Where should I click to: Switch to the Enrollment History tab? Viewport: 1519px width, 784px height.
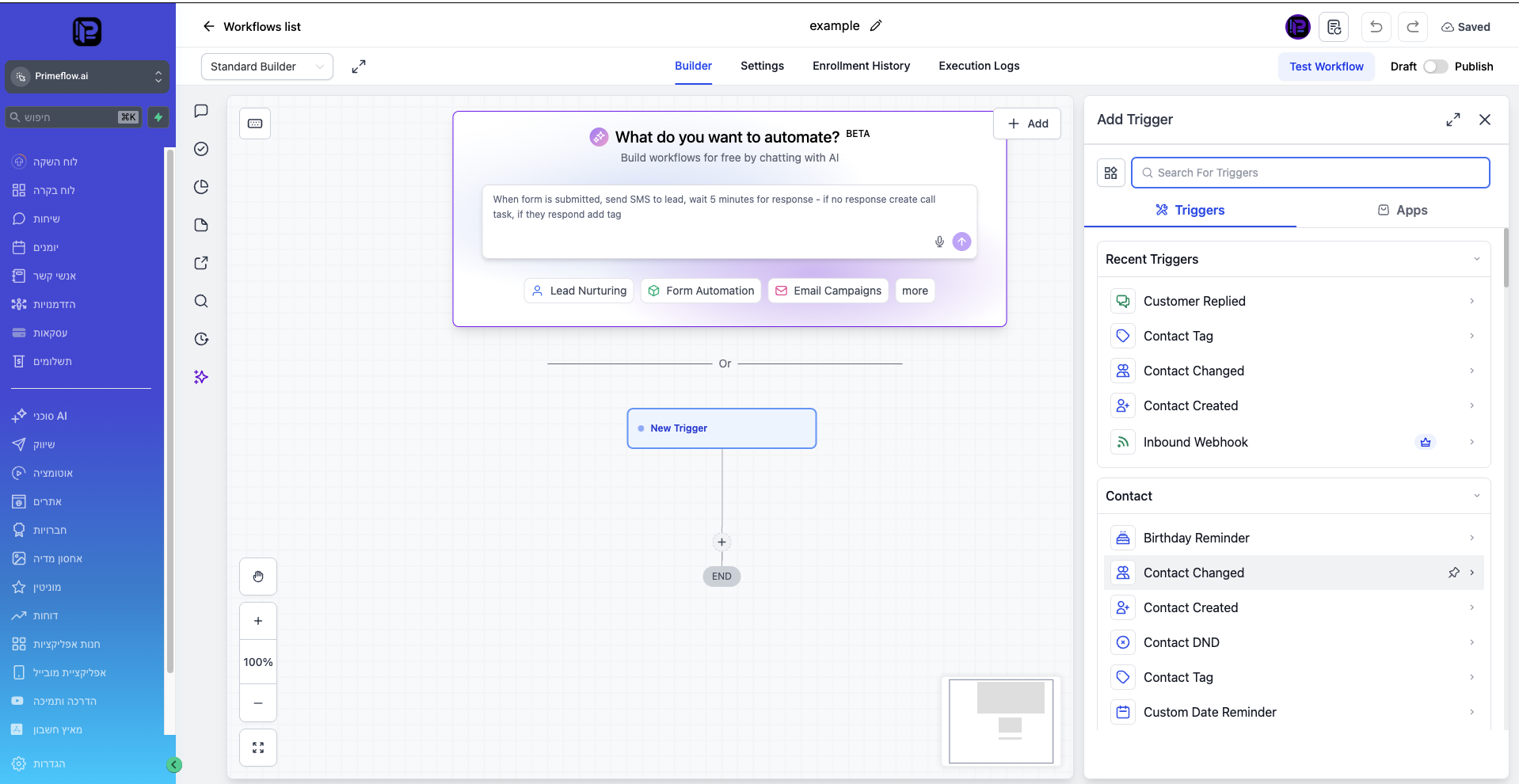(x=861, y=66)
